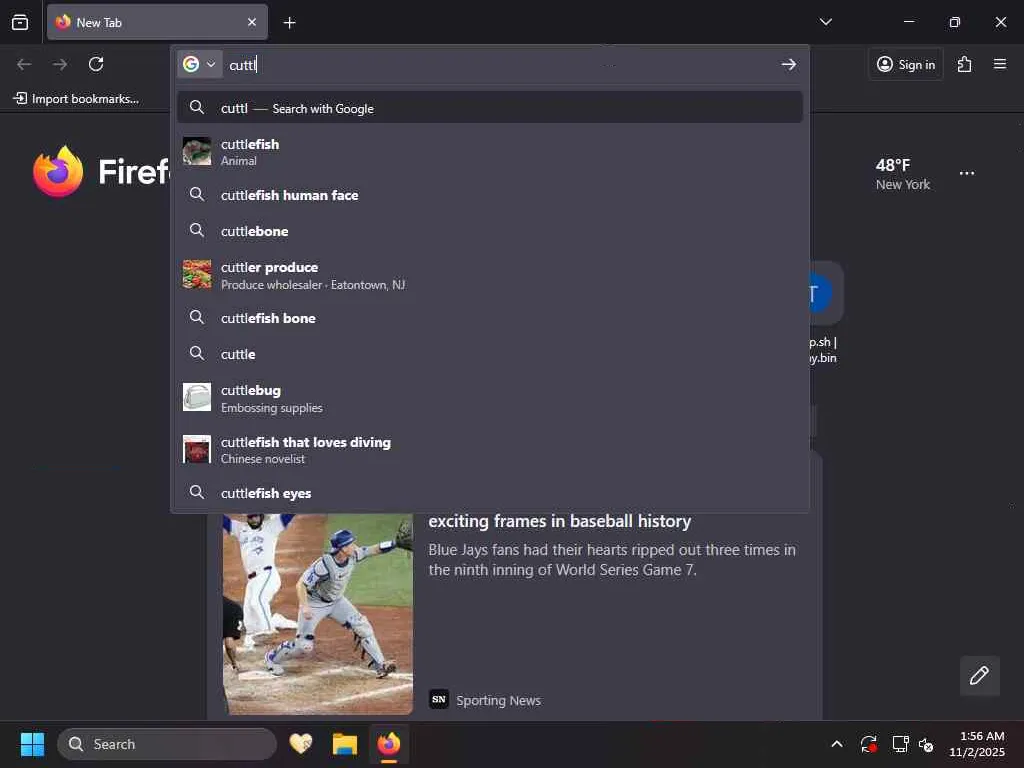Close the New Tab tab
The height and width of the screenshot is (768, 1024).
pos(252,22)
